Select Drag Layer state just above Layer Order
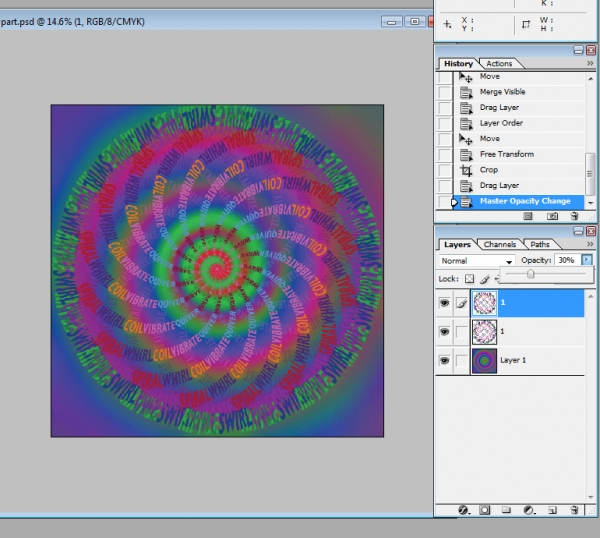Image resolution: width=600 pixels, height=538 pixels. pyautogui.click(x=519, y=108)
